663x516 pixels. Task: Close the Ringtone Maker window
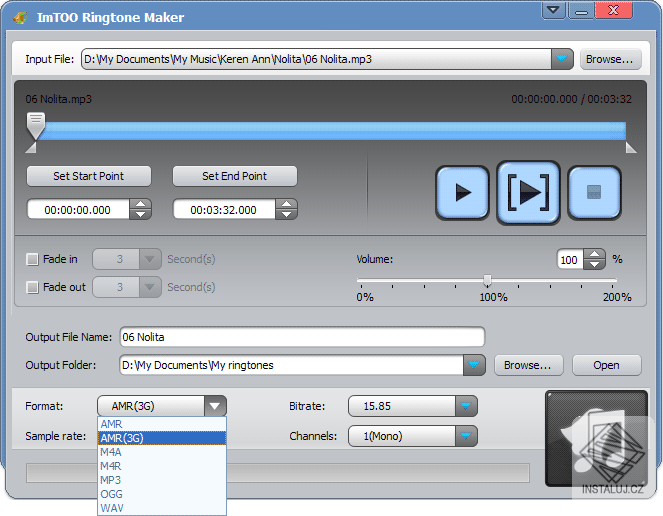(614, 10)
